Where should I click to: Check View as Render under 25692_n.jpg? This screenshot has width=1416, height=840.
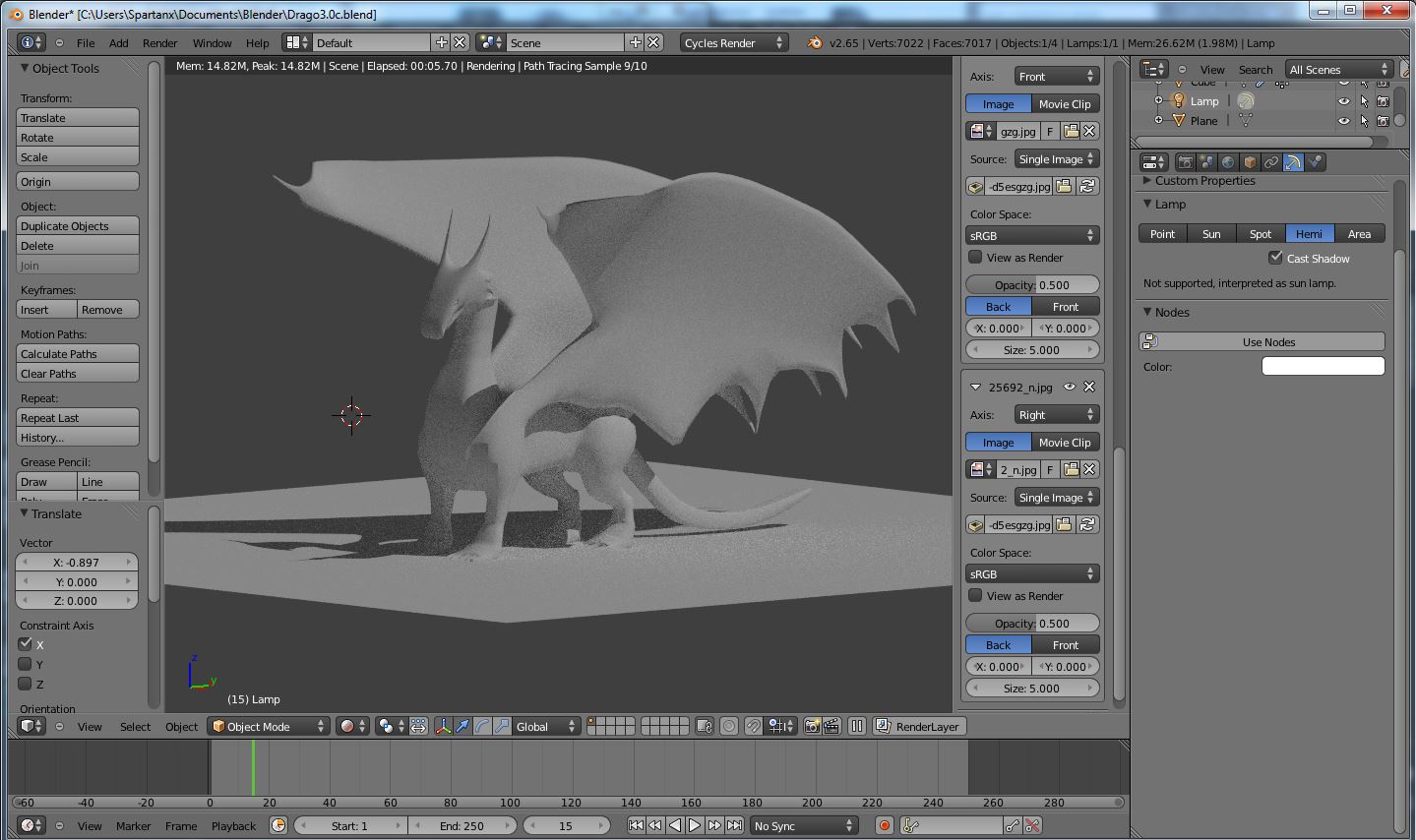(975, 595)
